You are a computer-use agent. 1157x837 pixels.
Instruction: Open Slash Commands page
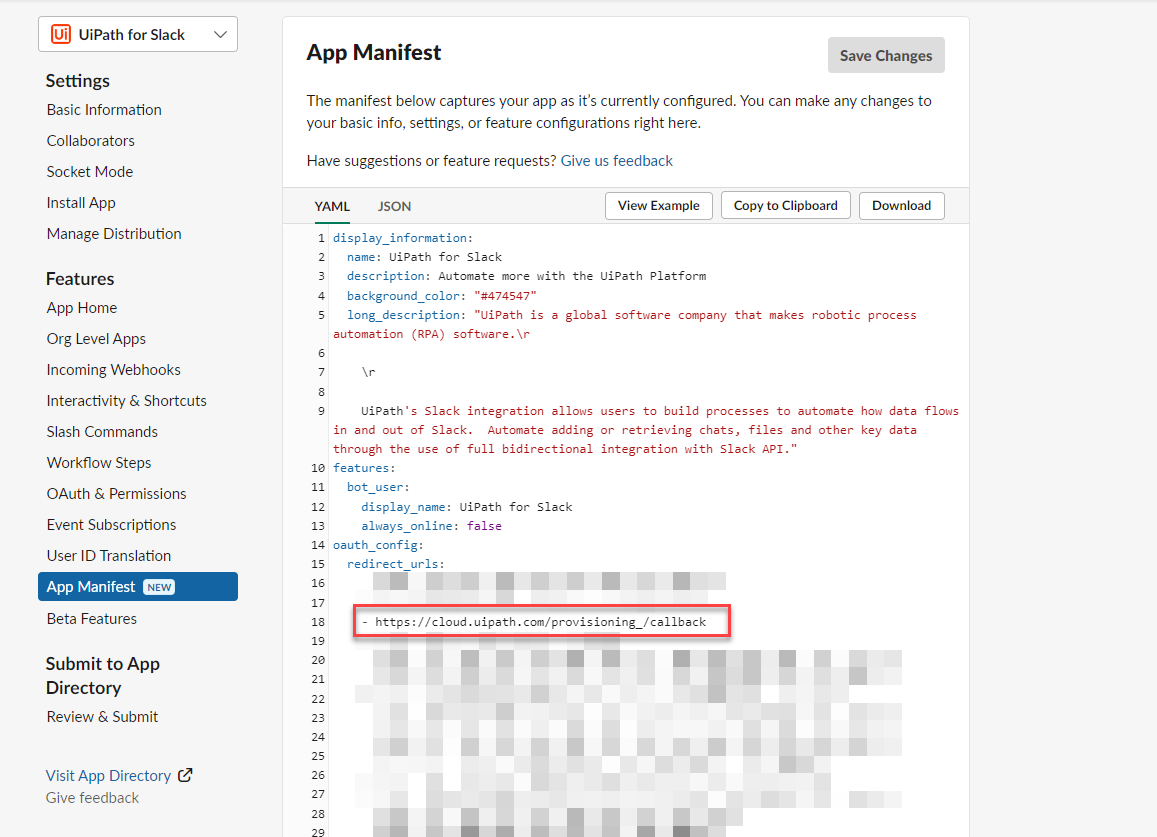point(102,432)
